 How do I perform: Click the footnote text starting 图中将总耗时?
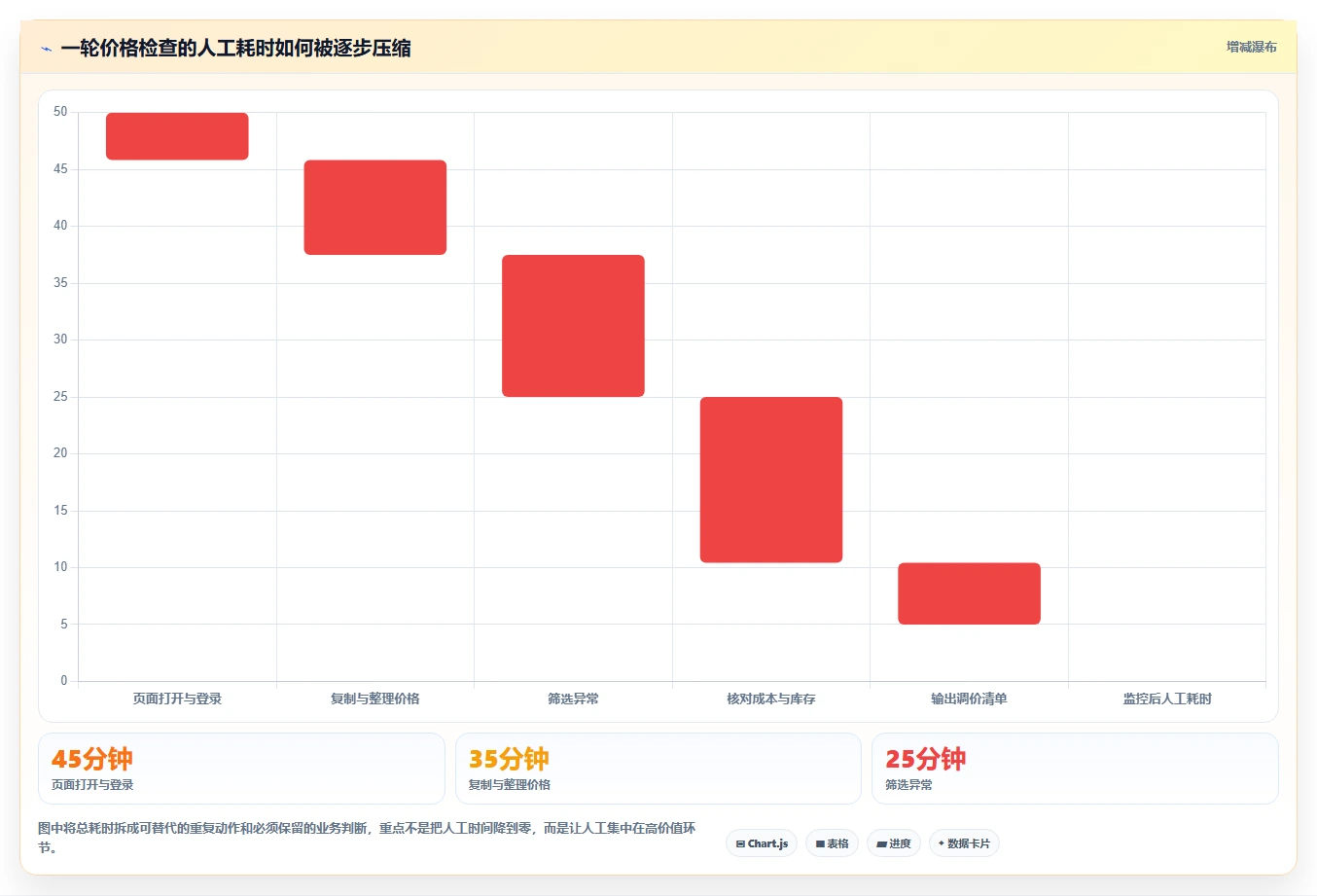[x=367, y=838]
